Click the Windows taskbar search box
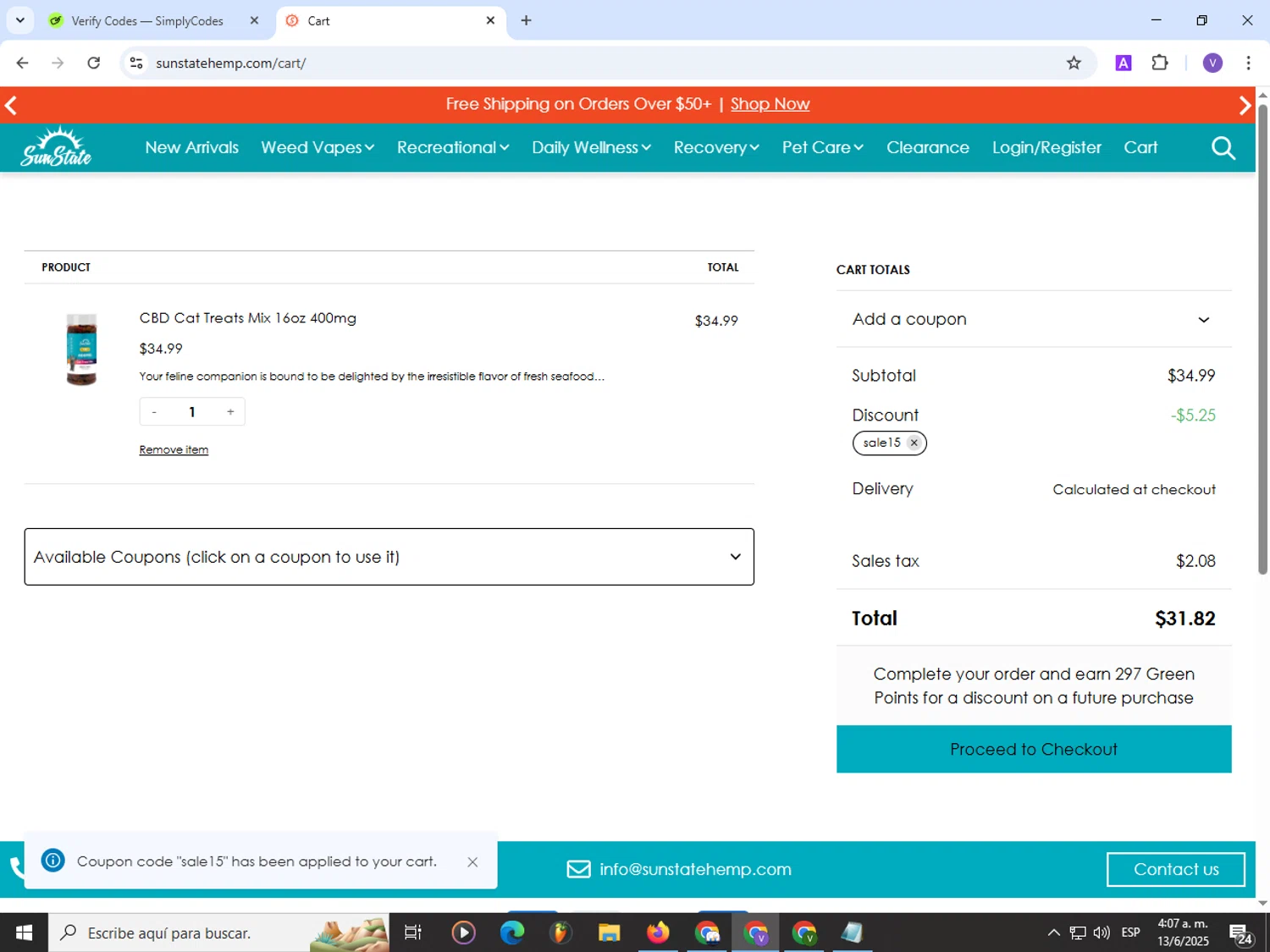This screenshot has height=952, width=1270. pyautogui.click(x=218, y=933)
